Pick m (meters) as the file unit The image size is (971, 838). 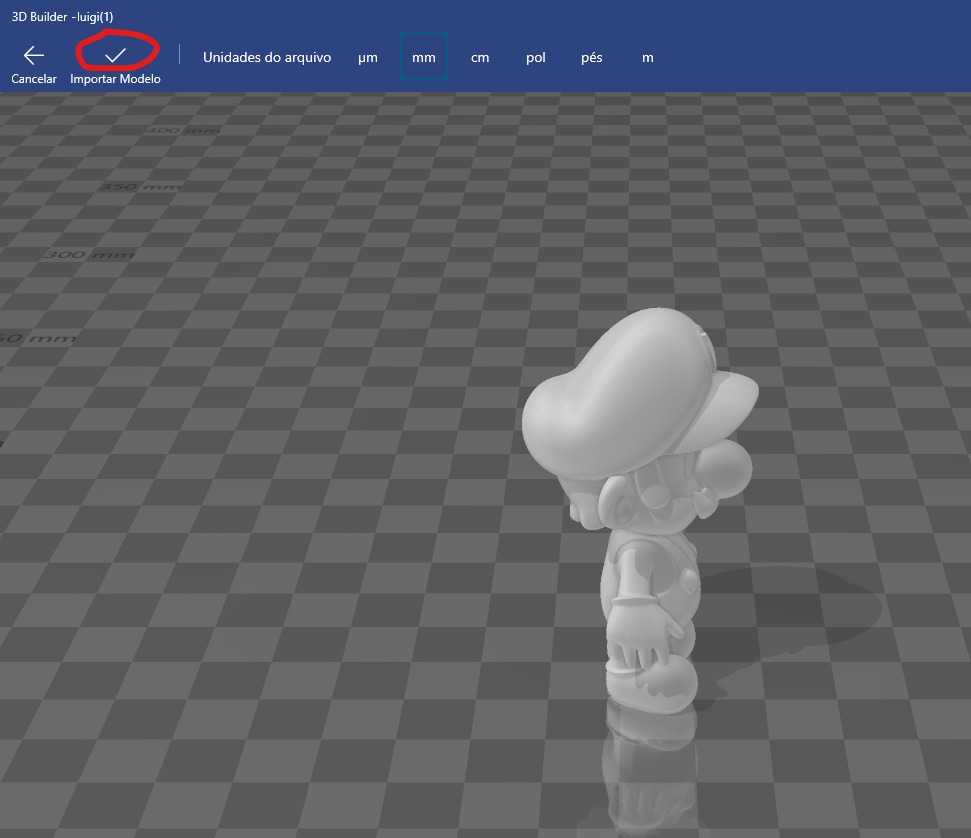(648, 58)
